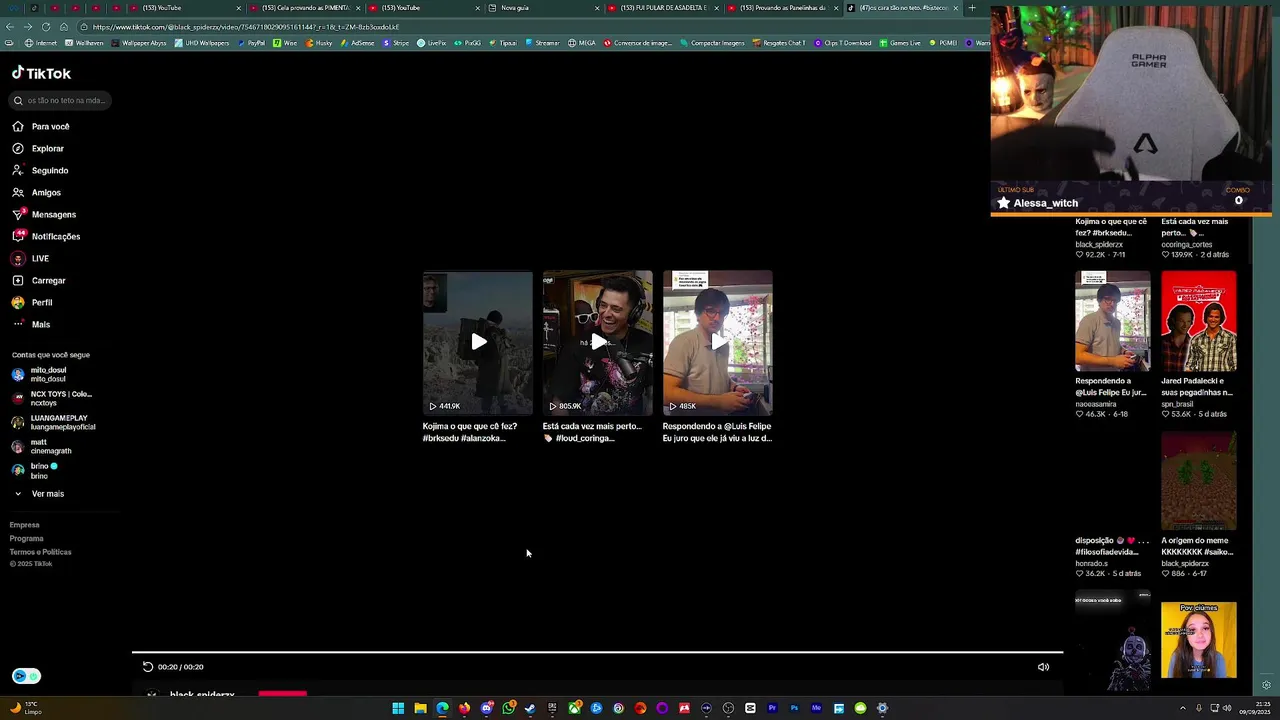Open the PayPal bookmark
1280x720 pixels.
[x=250, y=43]
